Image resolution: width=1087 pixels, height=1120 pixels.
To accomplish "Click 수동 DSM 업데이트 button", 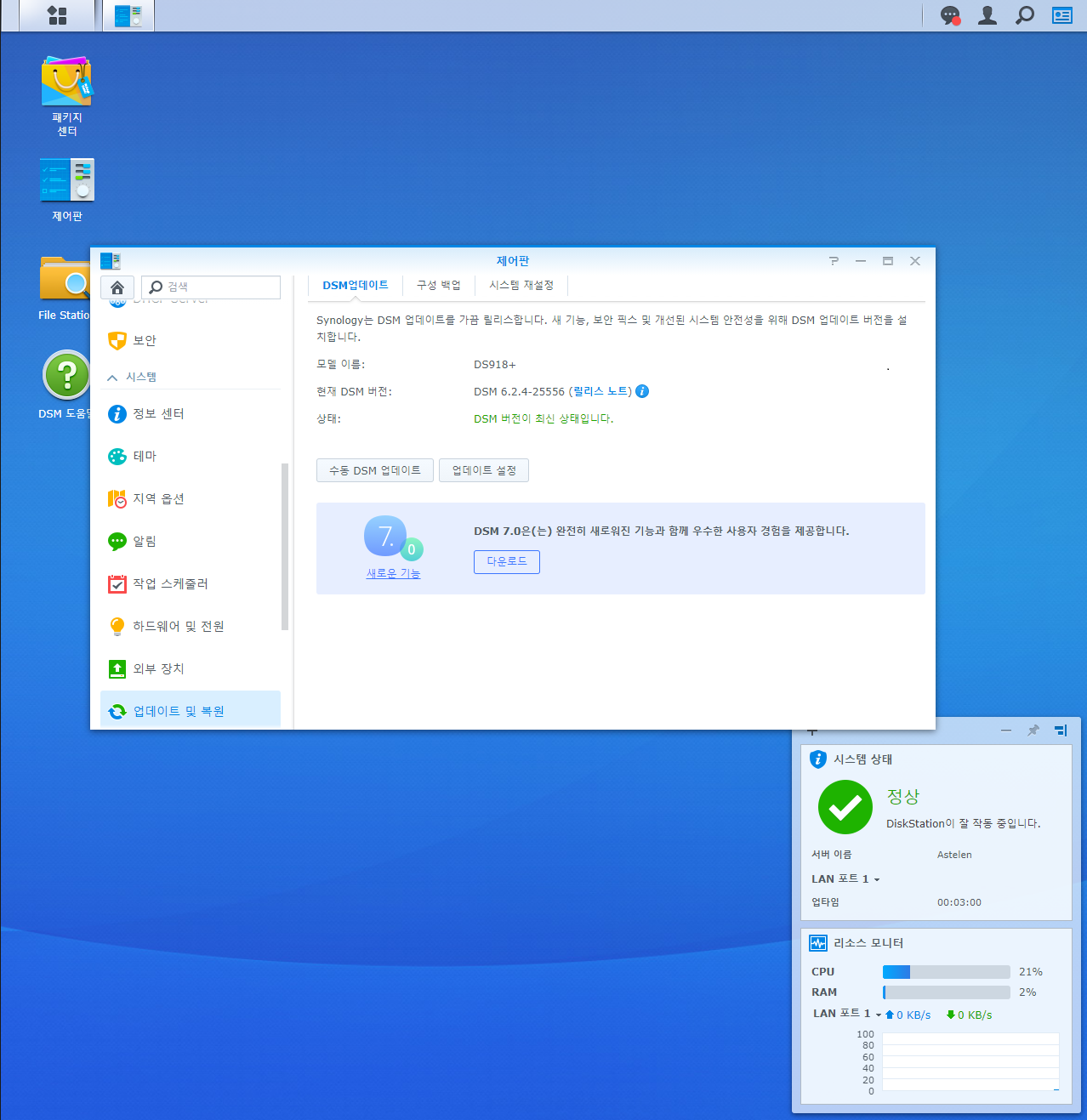I will click(x=375, y=470).
